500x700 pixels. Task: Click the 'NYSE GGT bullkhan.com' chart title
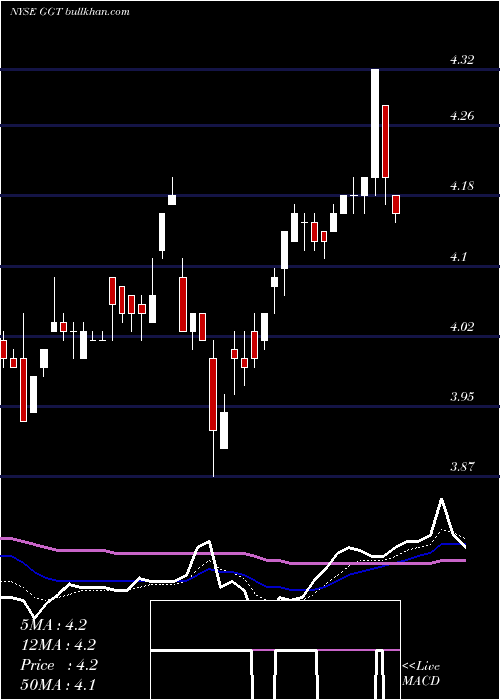click(x=70, y=12)
